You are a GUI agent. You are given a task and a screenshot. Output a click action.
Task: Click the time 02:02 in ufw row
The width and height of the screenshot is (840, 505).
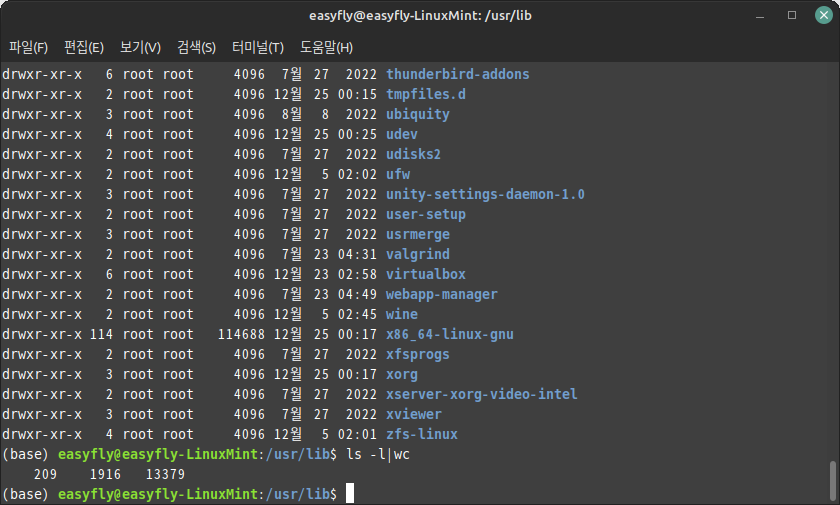(357, 174)
